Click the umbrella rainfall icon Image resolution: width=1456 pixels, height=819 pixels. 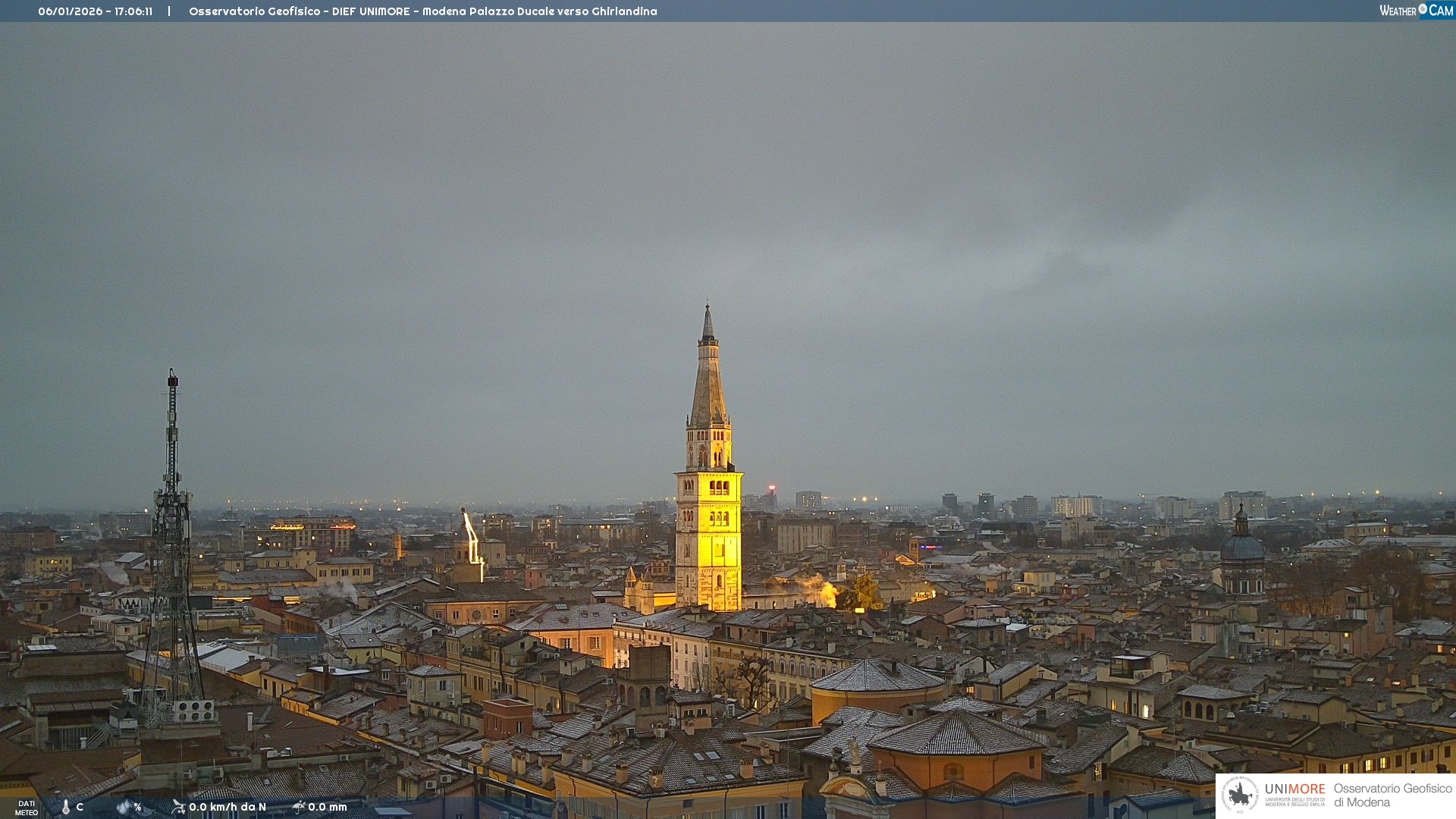298,807
